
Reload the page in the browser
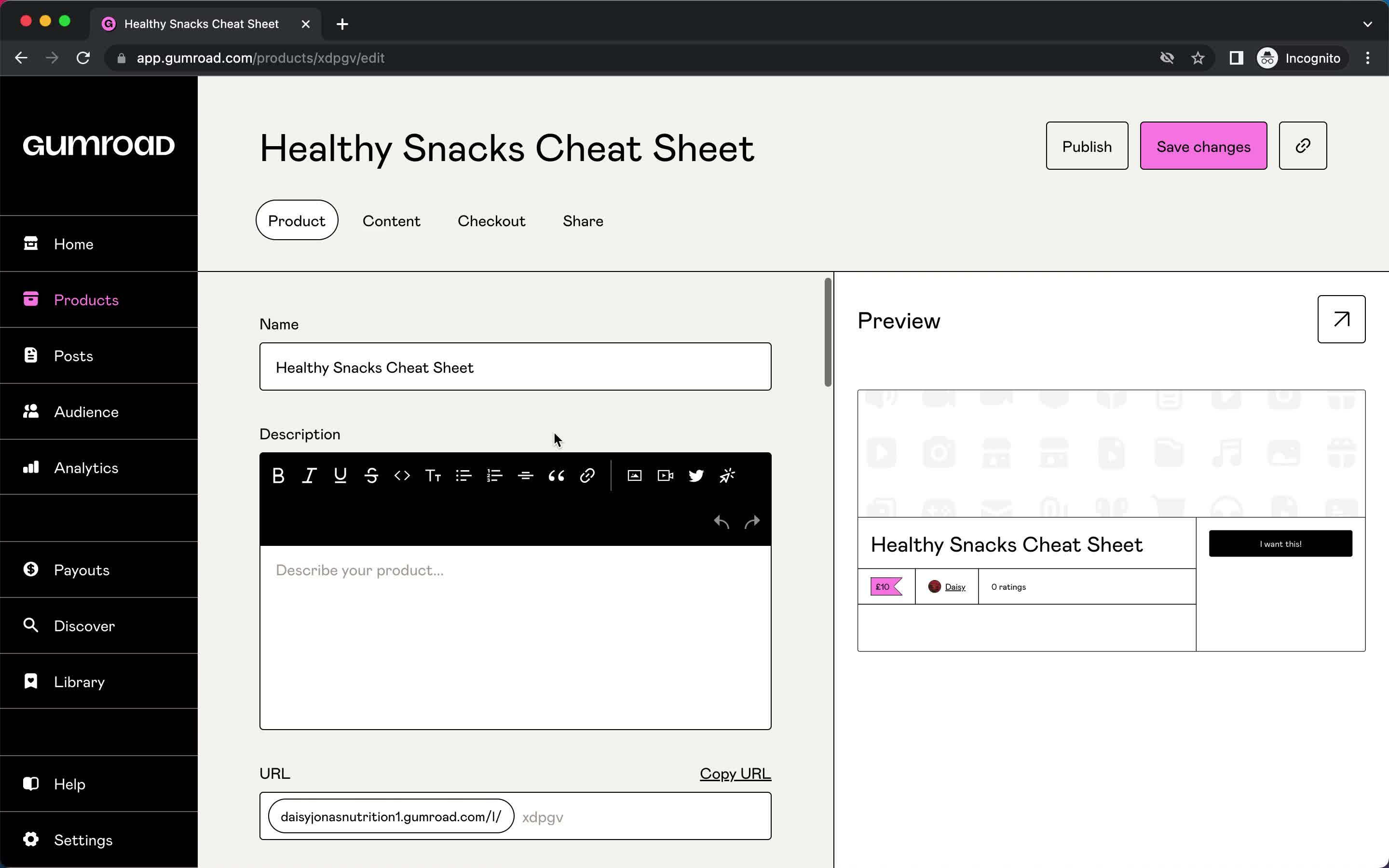(83, 58)
